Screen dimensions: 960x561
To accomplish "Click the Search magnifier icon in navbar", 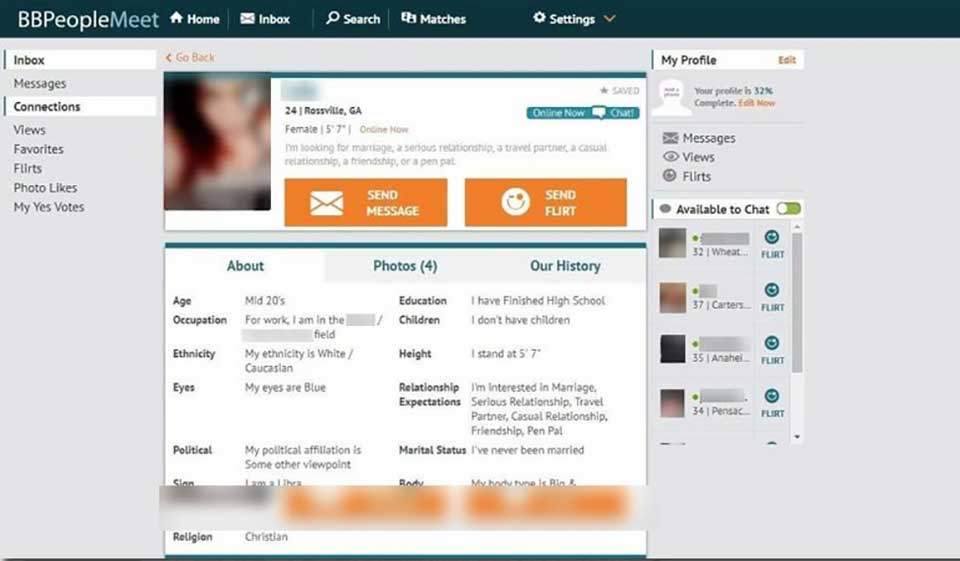I will point(333,18).
